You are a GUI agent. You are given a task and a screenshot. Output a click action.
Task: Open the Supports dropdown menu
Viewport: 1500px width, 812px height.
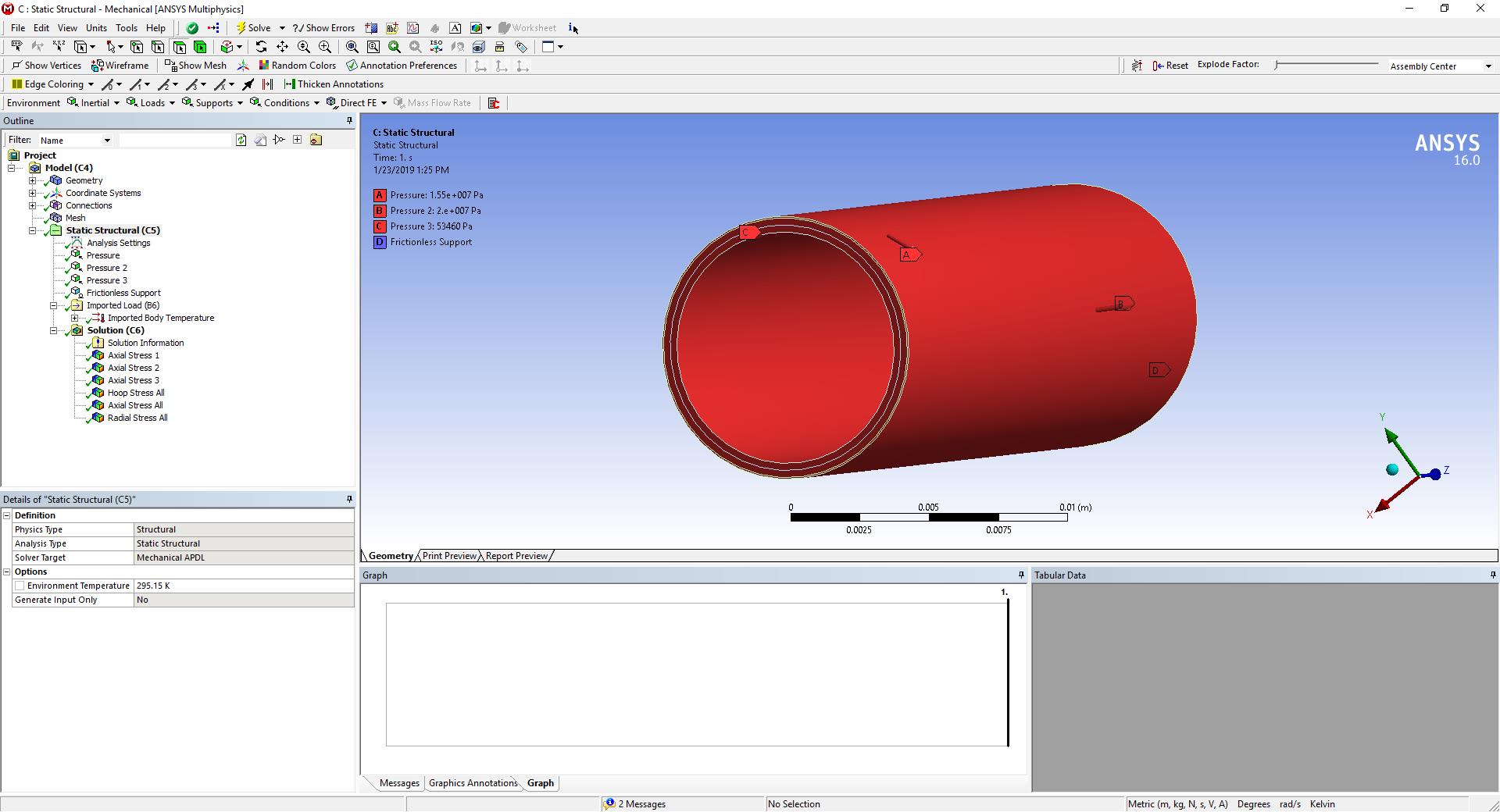213,103
